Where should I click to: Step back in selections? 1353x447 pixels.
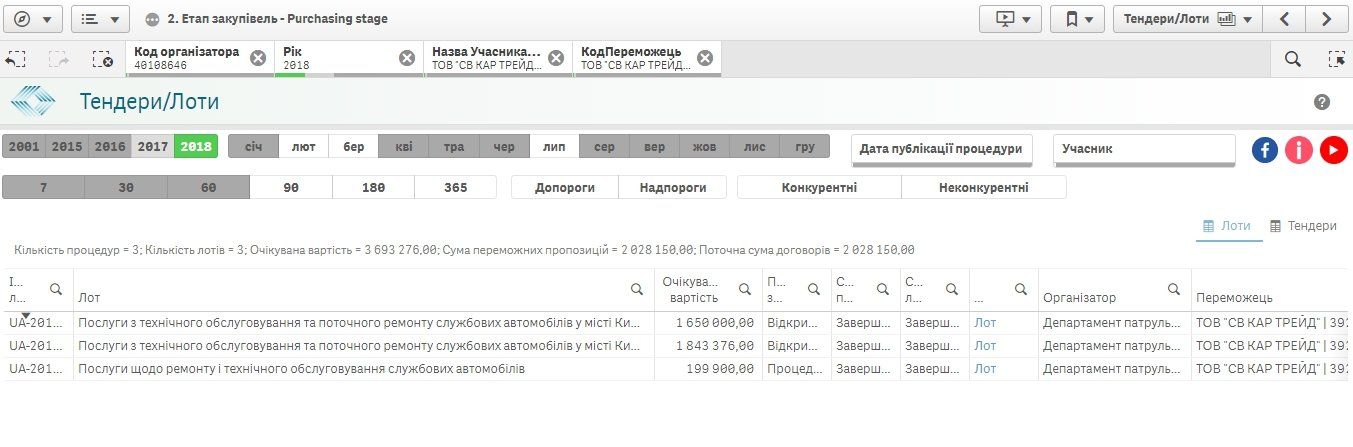coord(15,59)
